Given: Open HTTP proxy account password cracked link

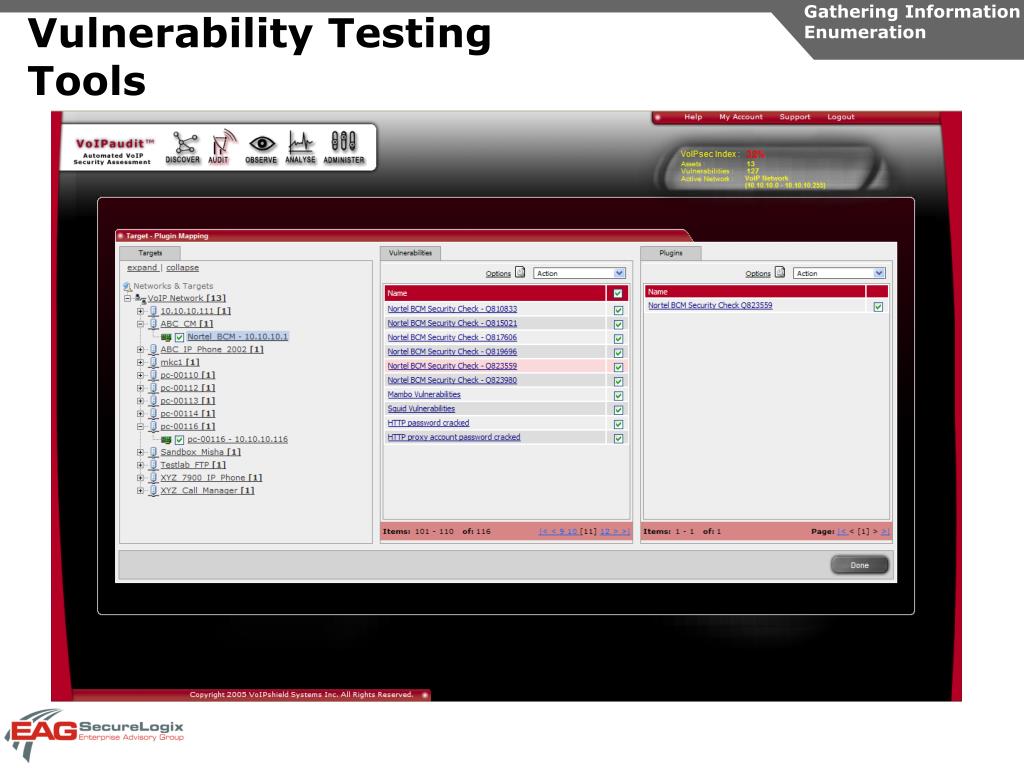Looking at the screenshot, I should pyautogui.click(x=454, y=438).
